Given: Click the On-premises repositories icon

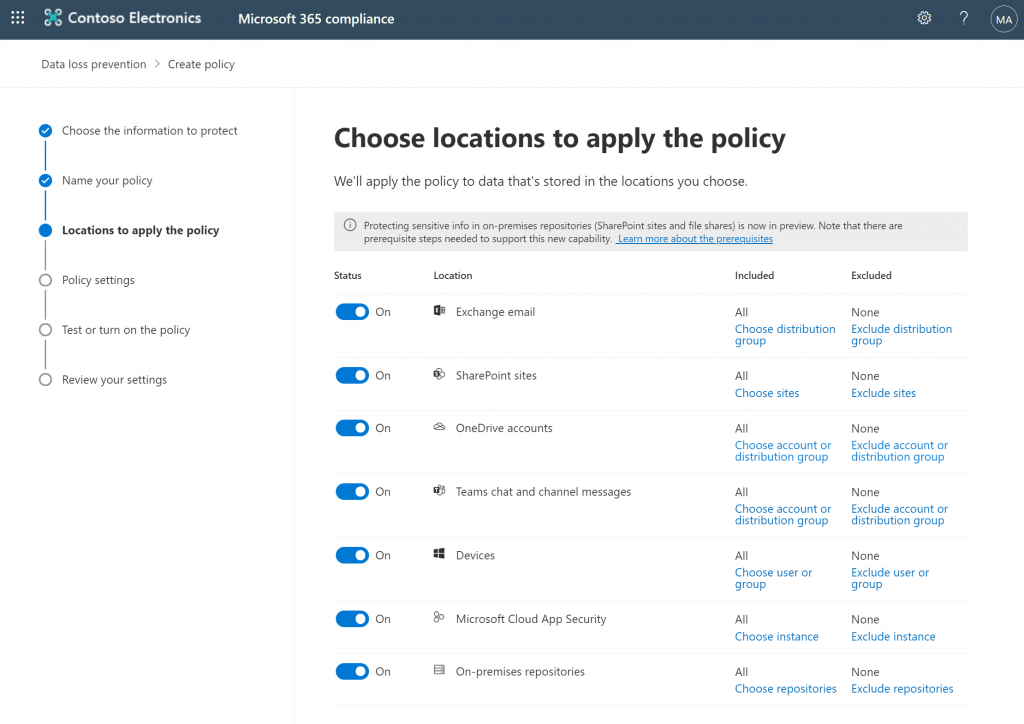Looking at the screenshot, I should pyautogui.click(x=440, y=670).
